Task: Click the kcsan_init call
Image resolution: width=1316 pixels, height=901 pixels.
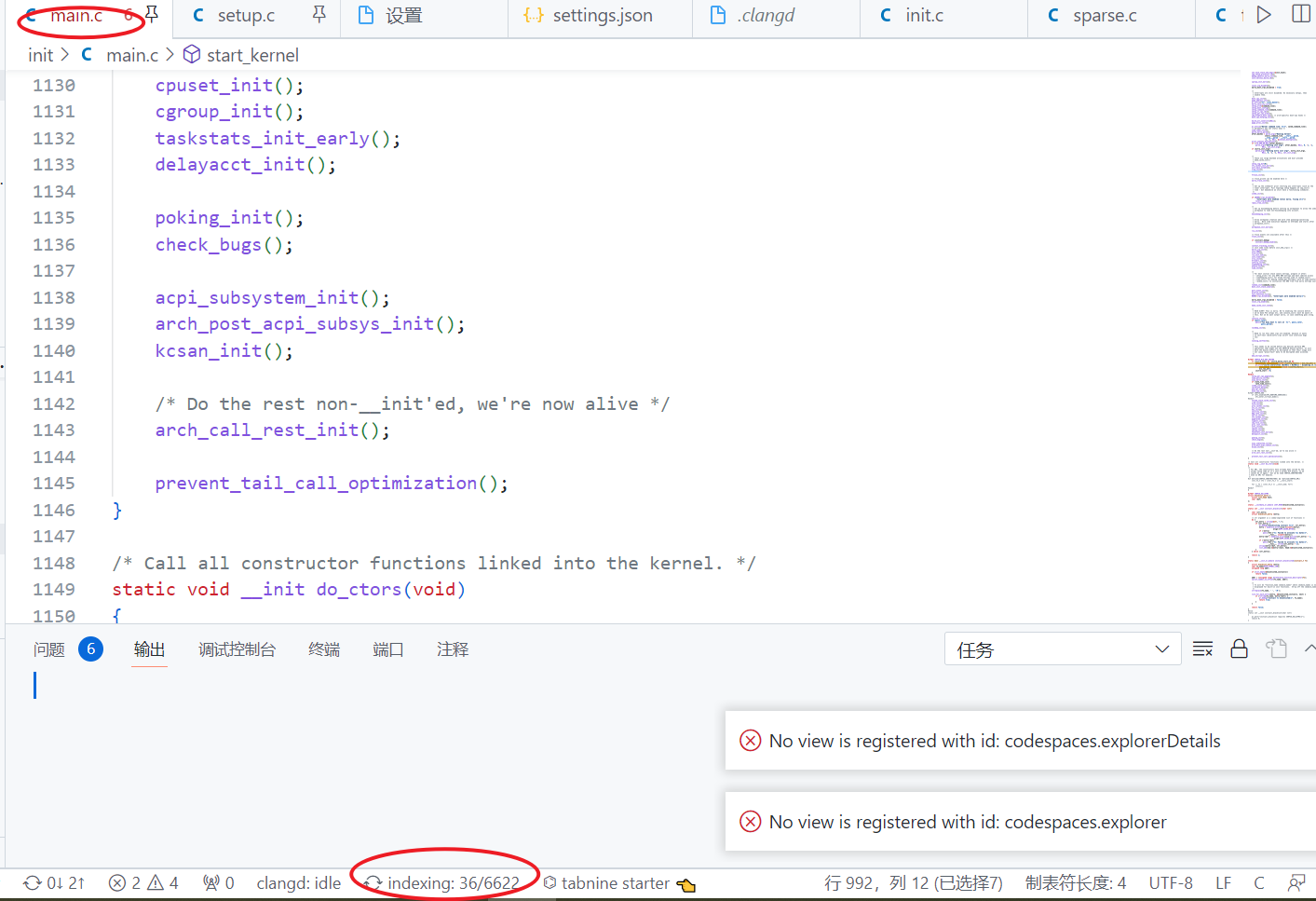Action: [x=209, y=350]
